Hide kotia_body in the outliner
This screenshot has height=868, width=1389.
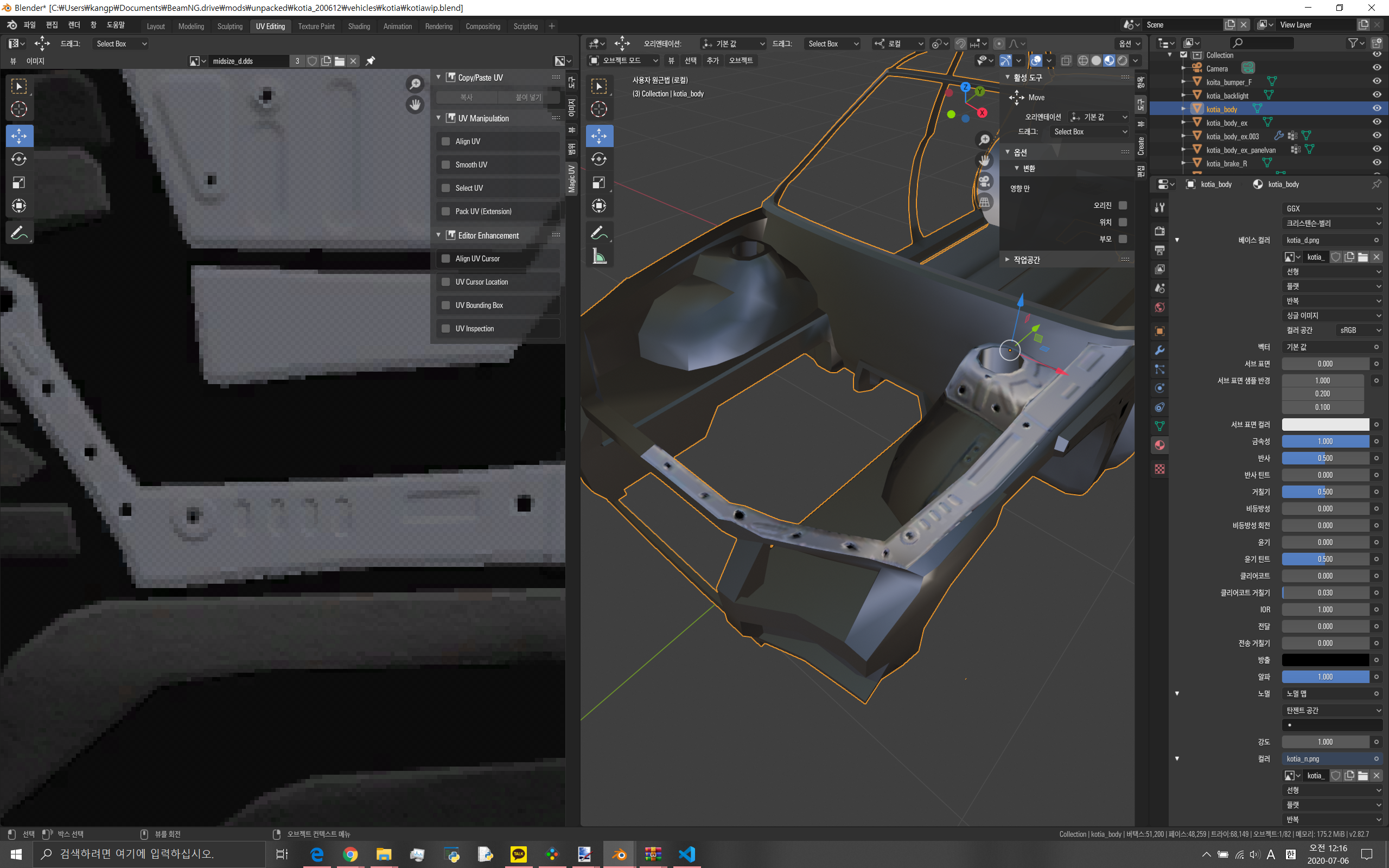click(x=1377, y=108)
